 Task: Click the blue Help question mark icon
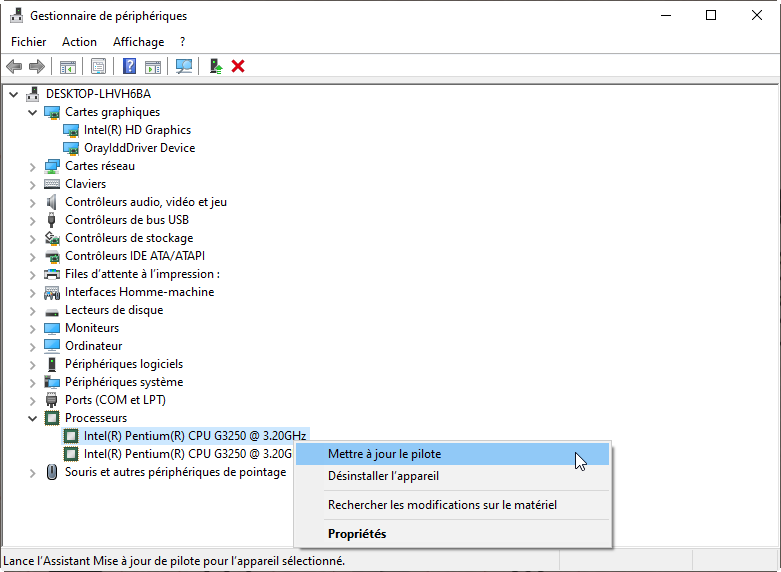130,66
